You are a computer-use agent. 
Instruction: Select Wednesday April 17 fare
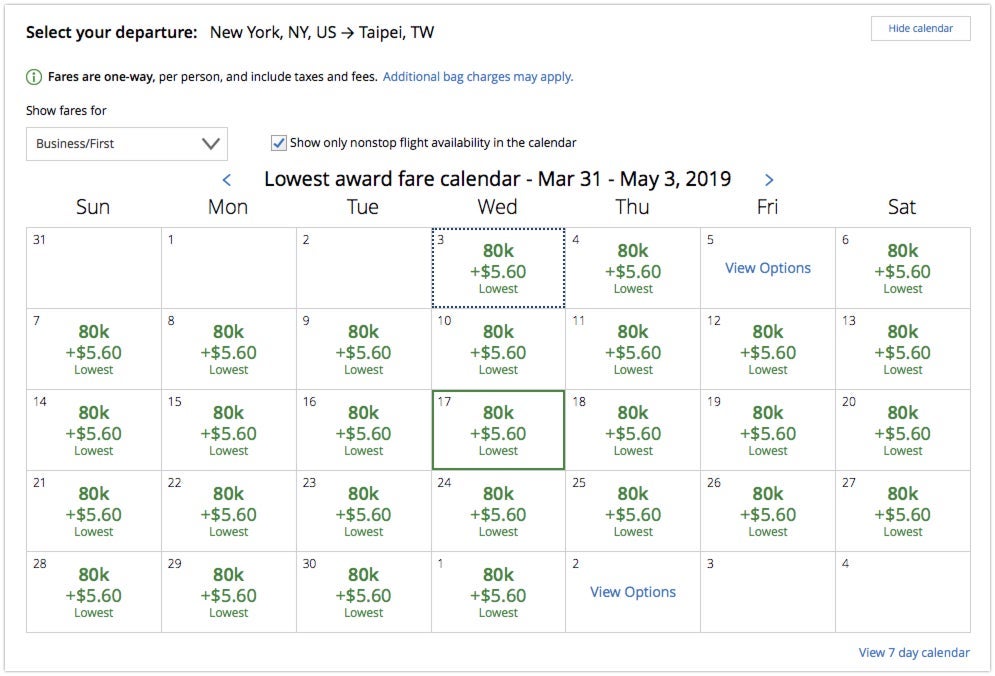click(x=498, y=430)
